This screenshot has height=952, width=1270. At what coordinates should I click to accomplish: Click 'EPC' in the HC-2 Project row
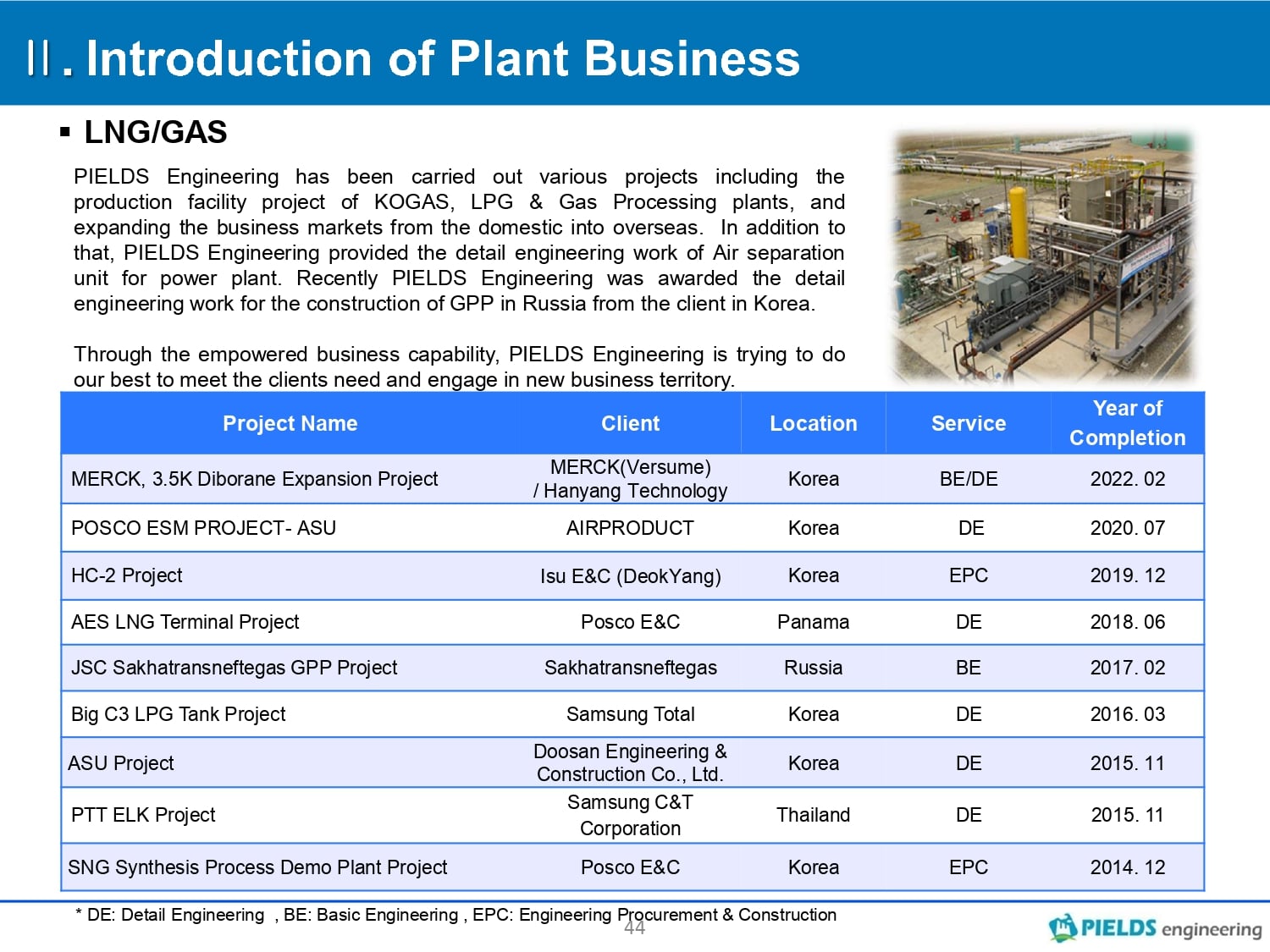969,575
